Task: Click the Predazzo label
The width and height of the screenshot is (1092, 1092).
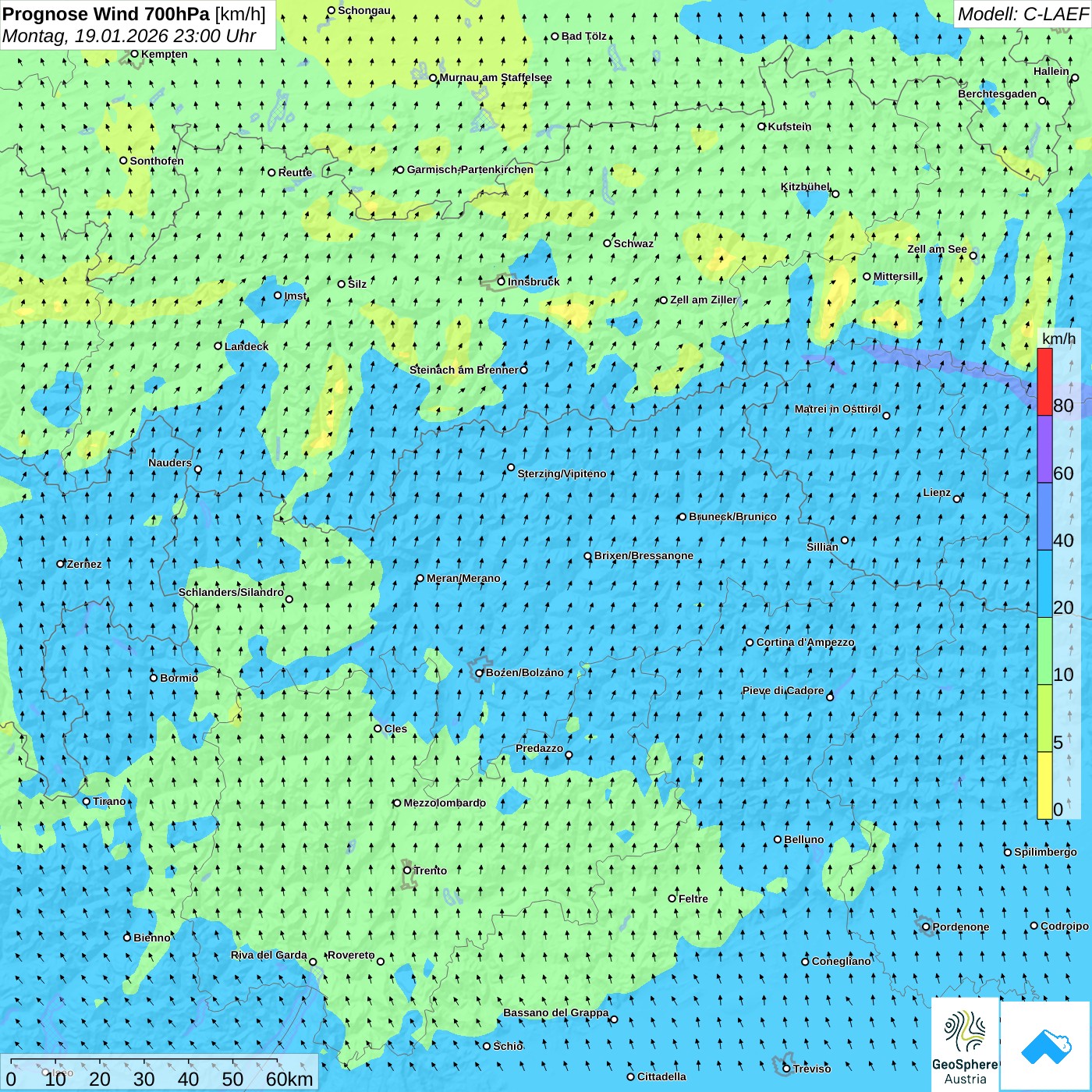Action: click(539, 749)
